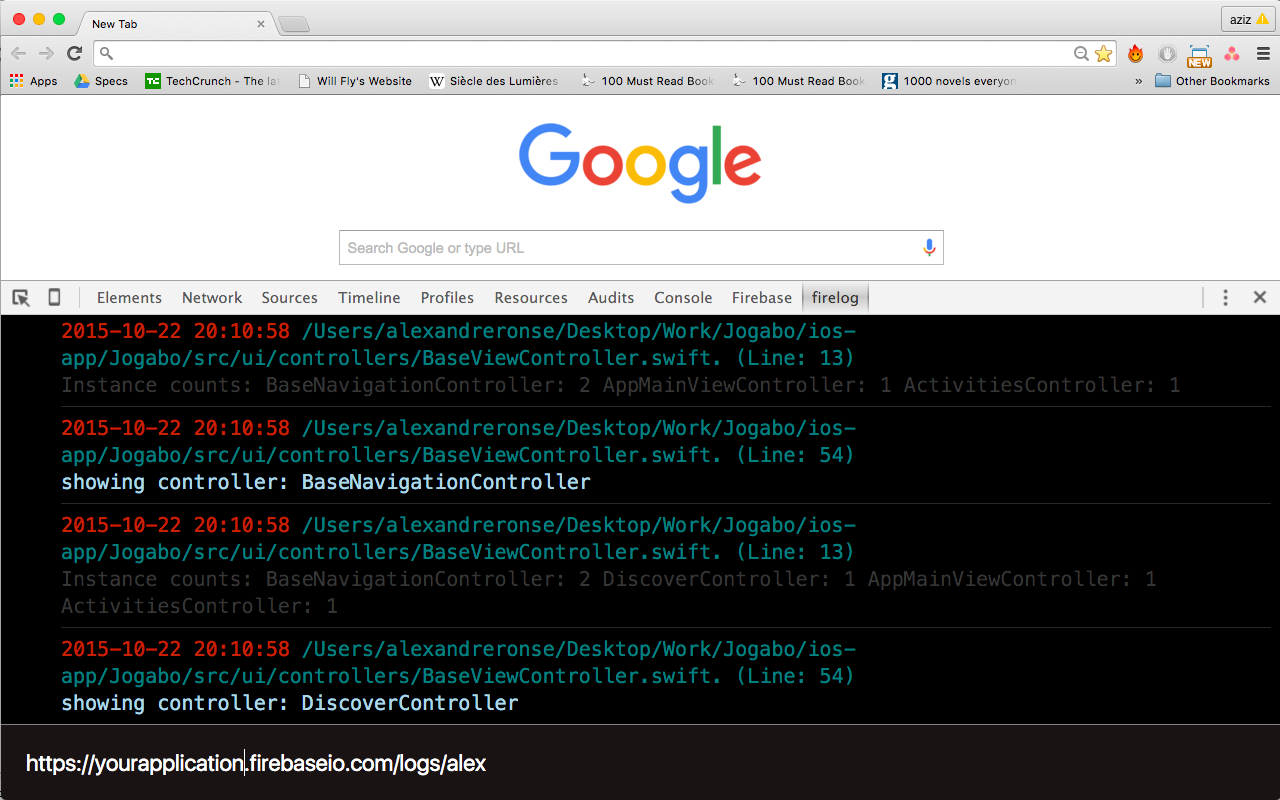1280x800 pixels.
Task: Switch to the Network tab
Action: click(212, 297)
